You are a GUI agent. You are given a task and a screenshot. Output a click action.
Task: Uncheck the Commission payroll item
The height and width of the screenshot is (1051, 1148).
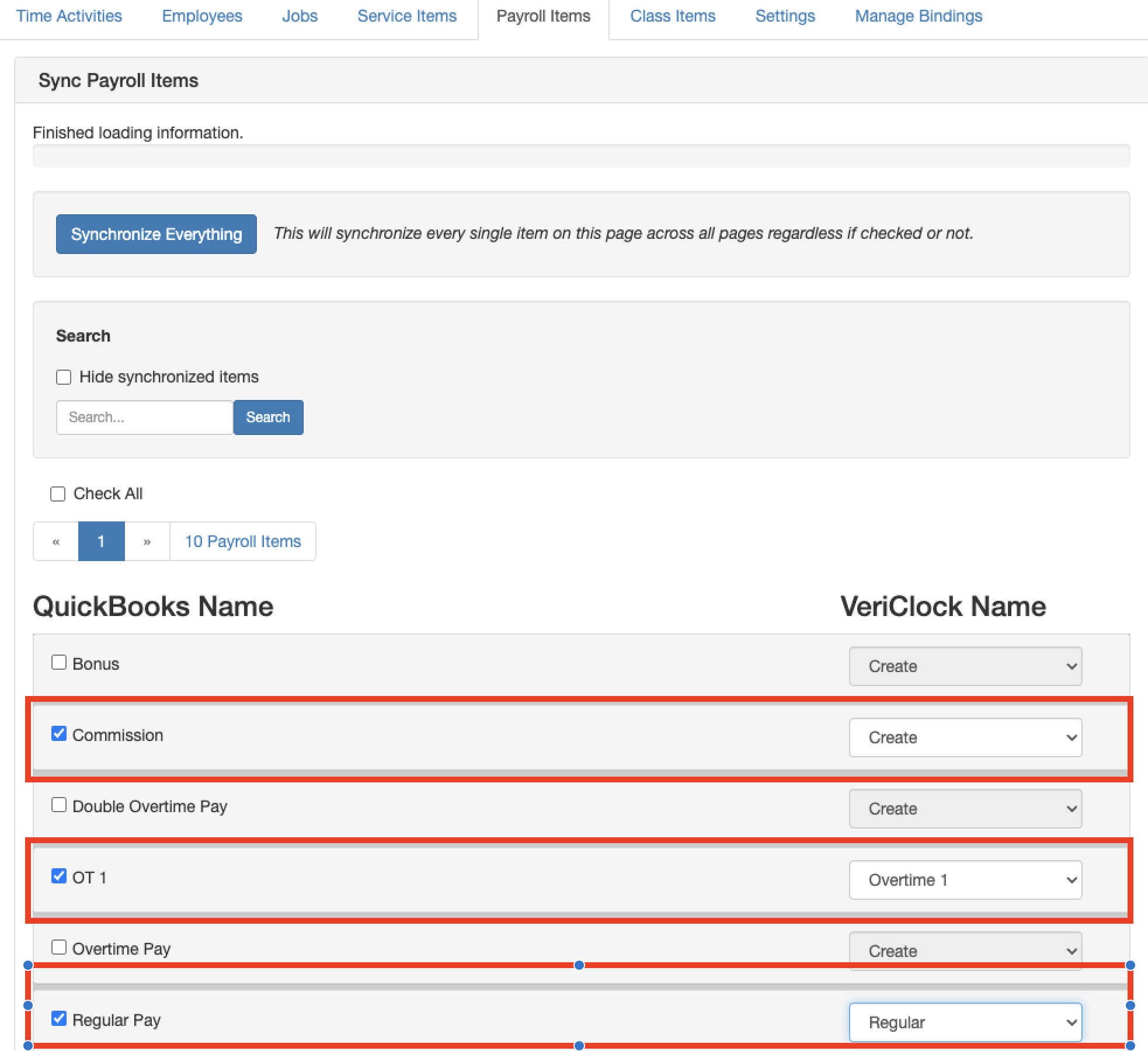tap(58, 734)
